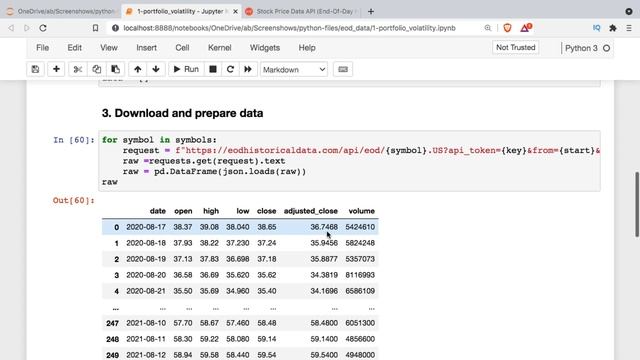
Task: Open Brave Rewards triangle icon
Action: (526, 28)
